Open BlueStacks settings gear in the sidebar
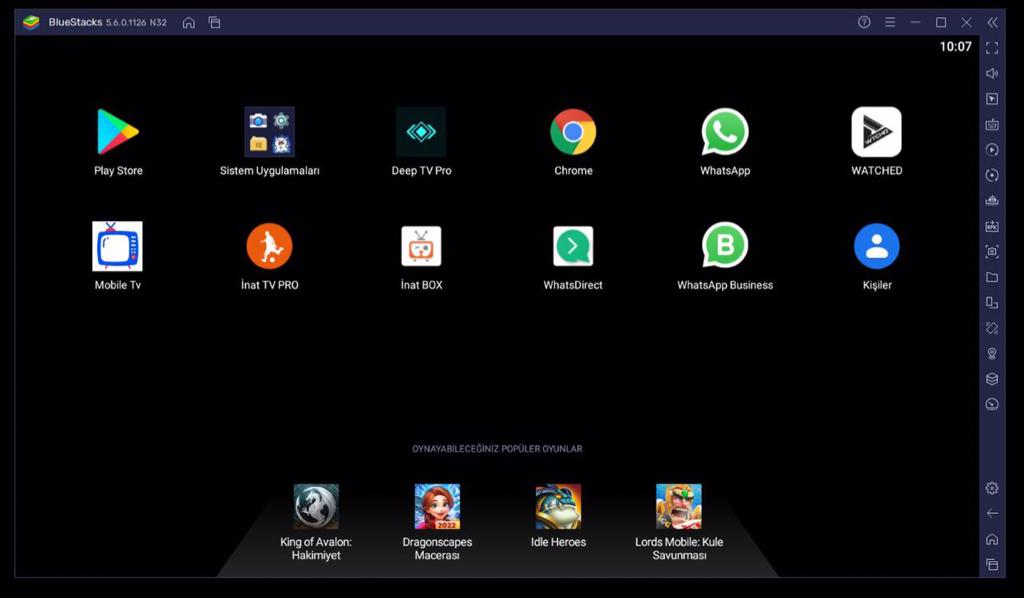This screenshot has height=598, width=1024. click(x=992, y=488)
